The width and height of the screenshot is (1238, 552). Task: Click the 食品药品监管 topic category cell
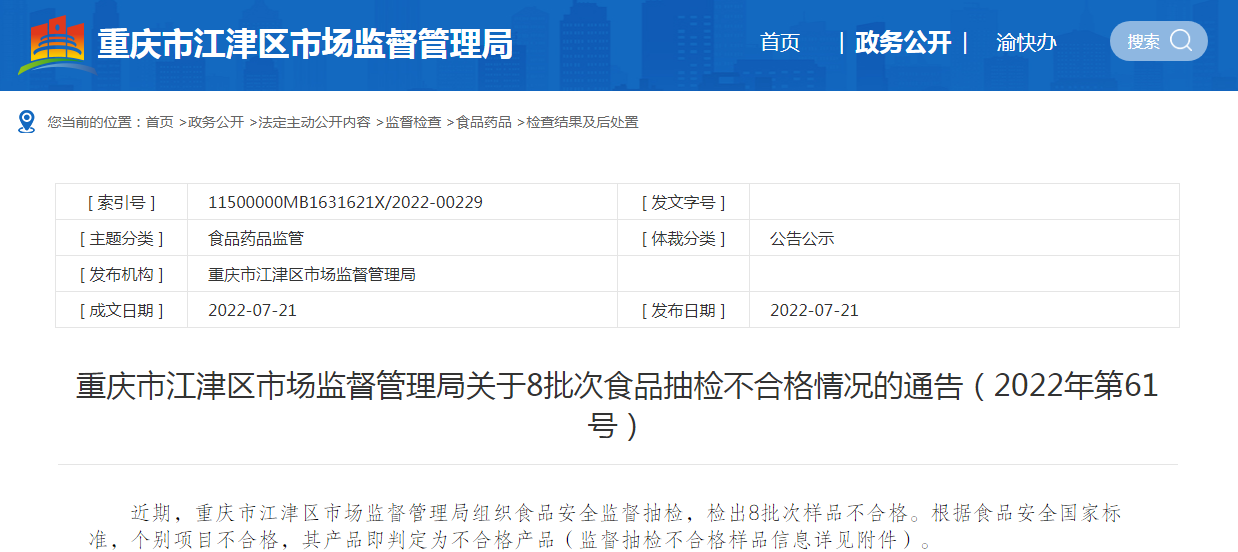tap(255, 238)
